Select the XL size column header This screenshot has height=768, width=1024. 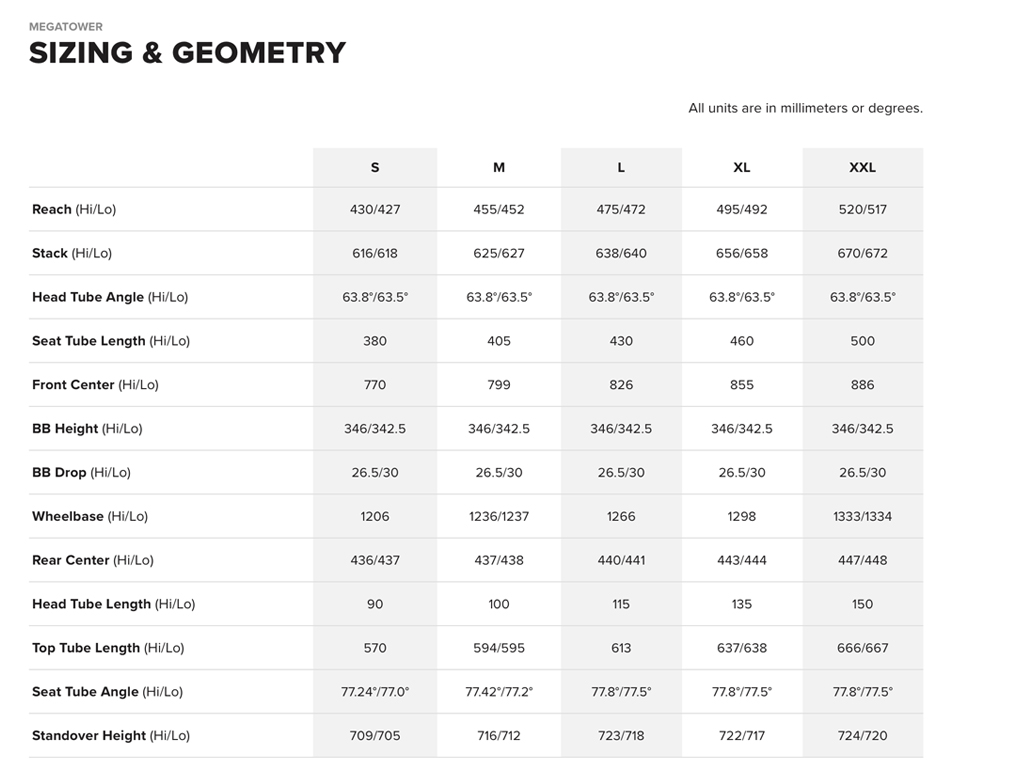pos(742,168)
